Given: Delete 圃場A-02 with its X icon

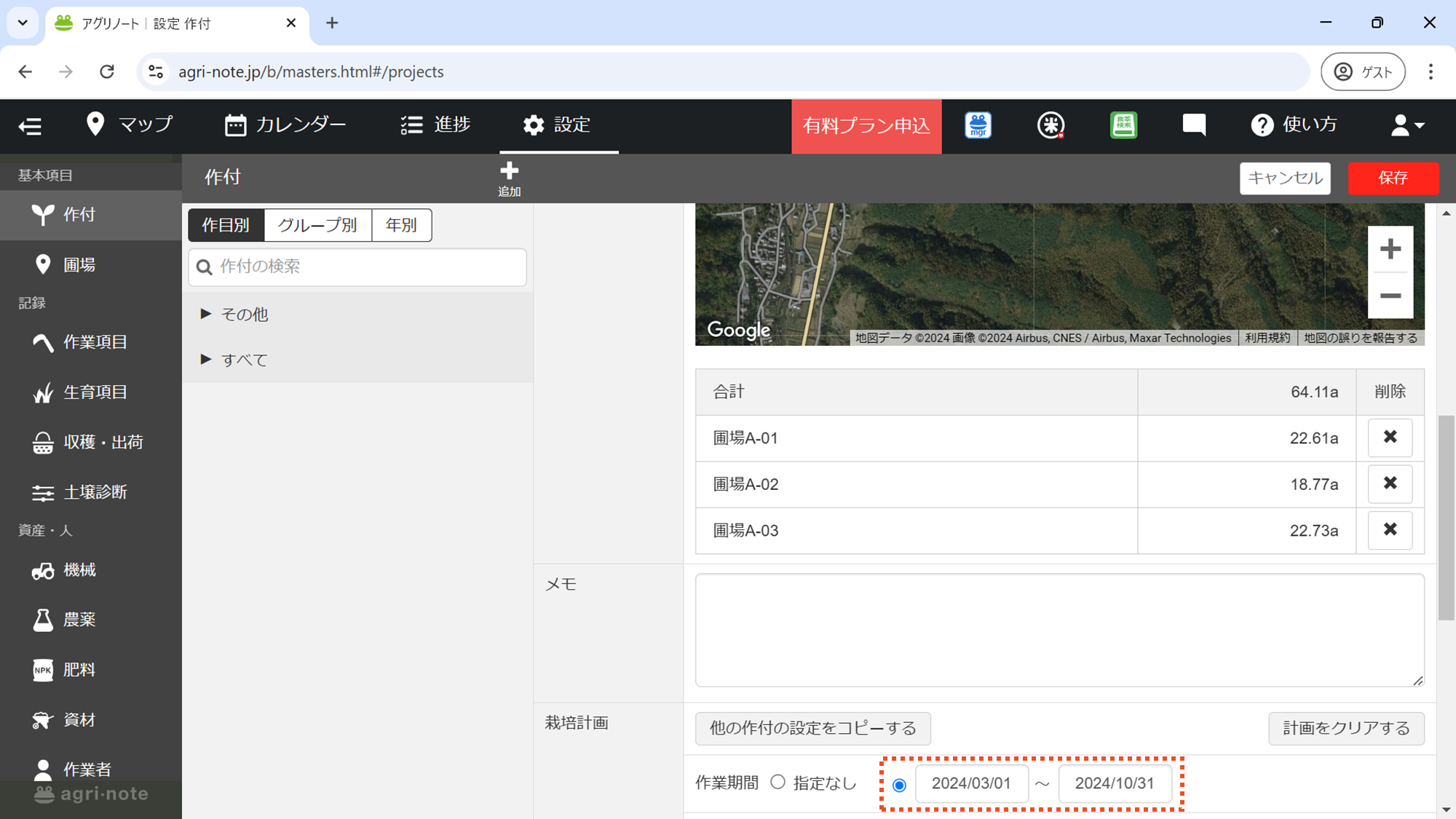Looking at the screenshot, I should (x=1390, y=483).
